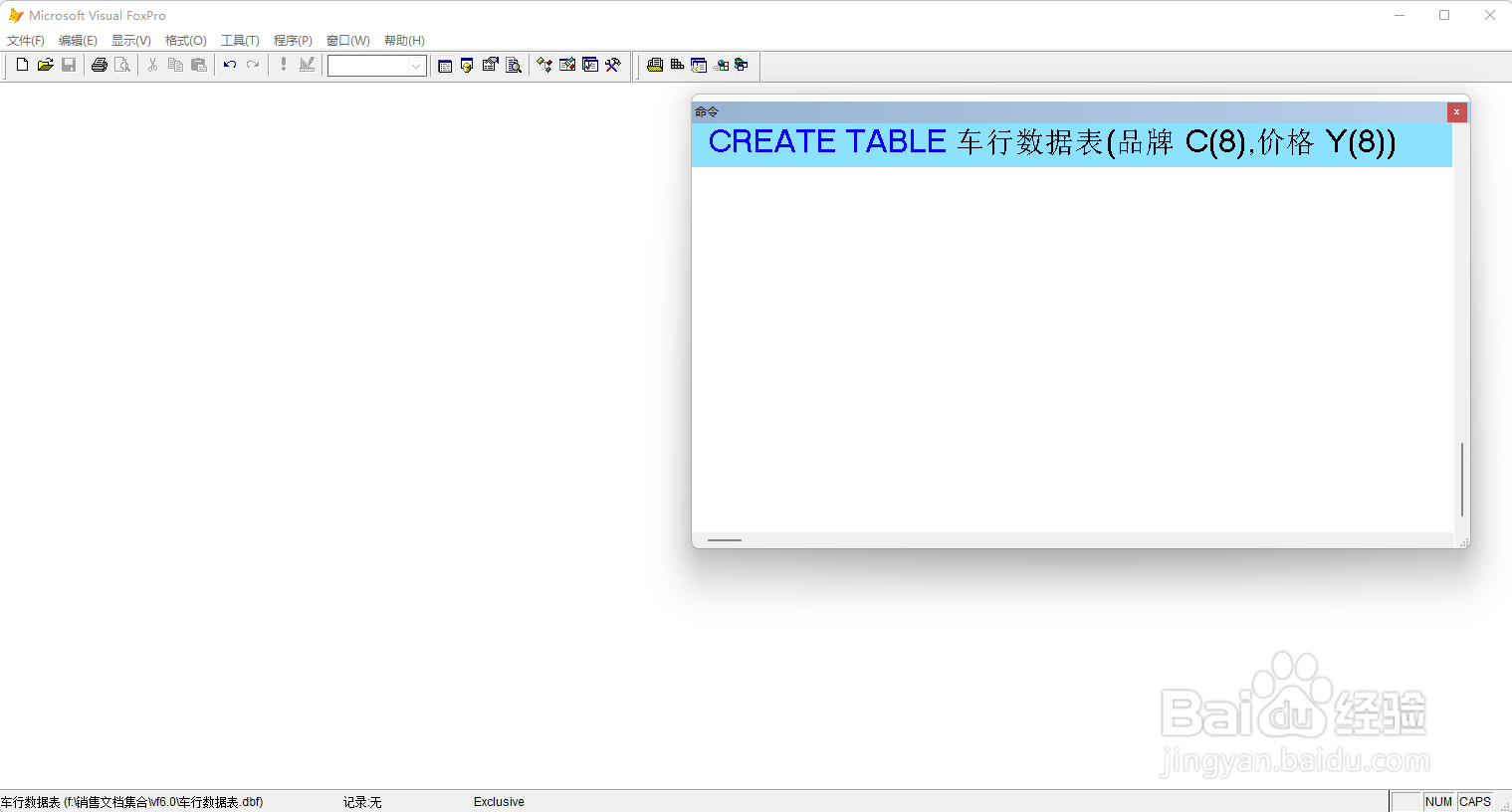Open the 工具(T) menu

(x=240, y=41)
